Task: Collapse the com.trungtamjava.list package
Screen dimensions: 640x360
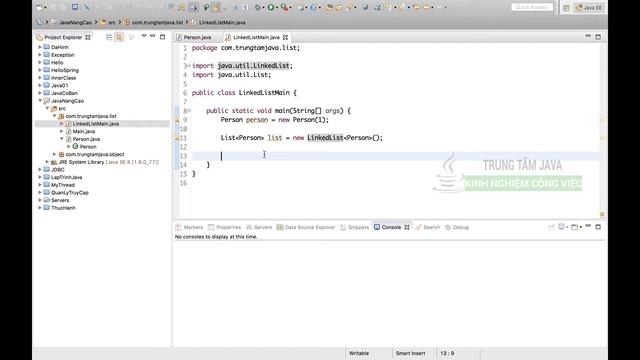Action: 55,116
